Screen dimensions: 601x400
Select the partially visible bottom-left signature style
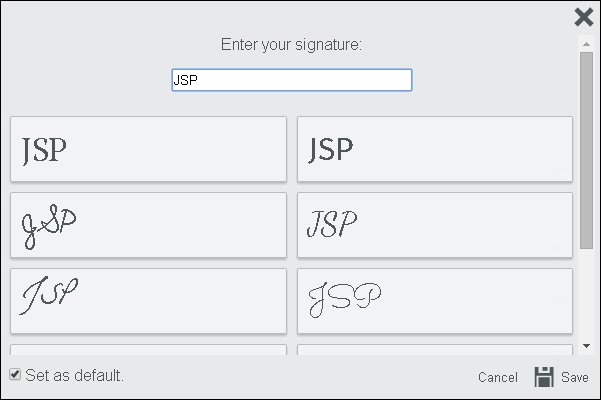pos(148,350)
